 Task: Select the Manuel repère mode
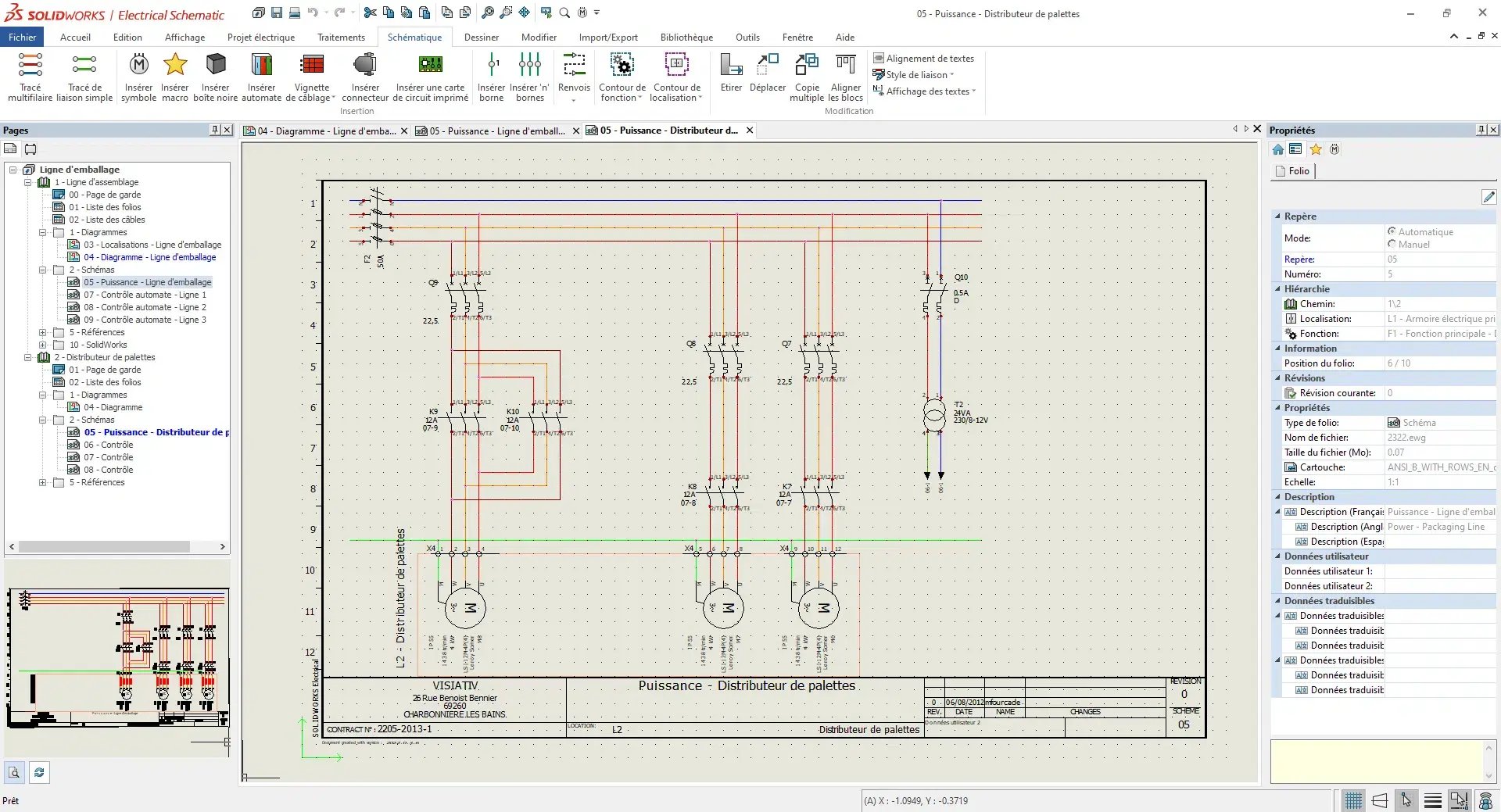pyautogui.click(x=1392, y=244)
